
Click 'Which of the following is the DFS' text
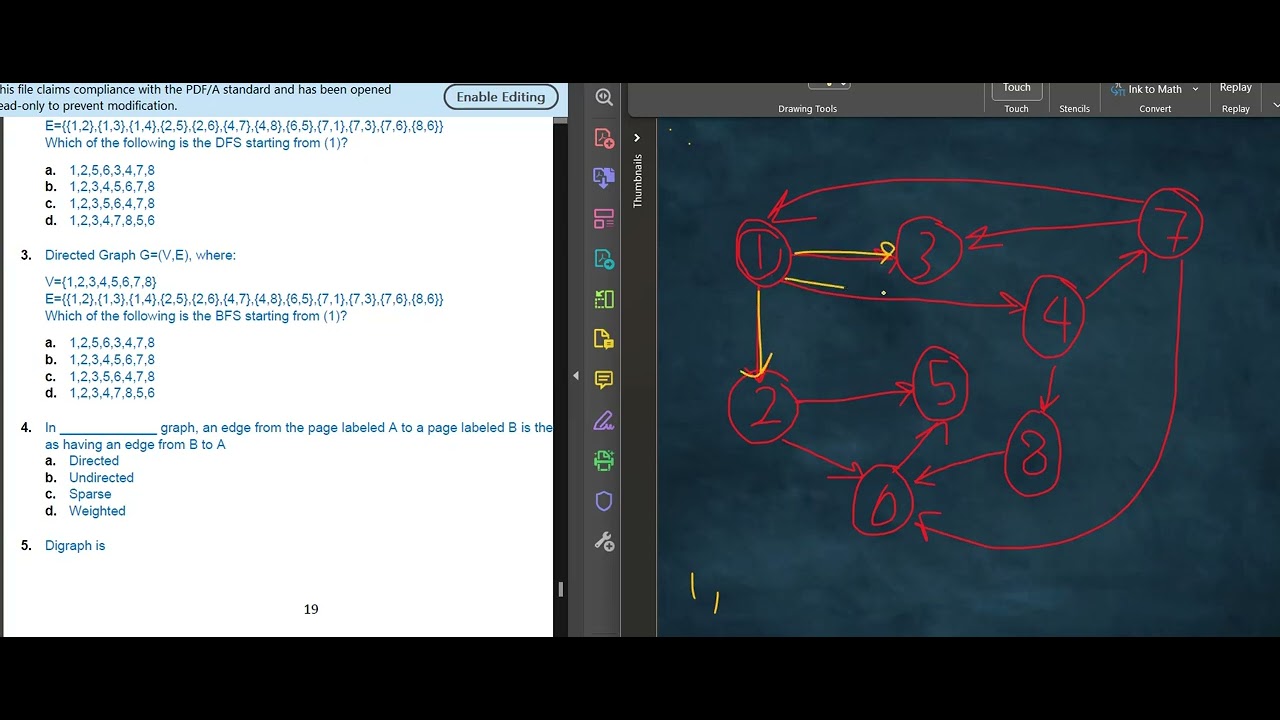click(196, 143)
